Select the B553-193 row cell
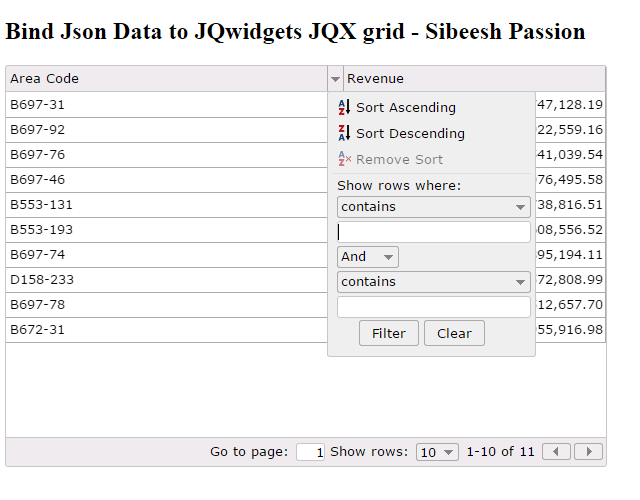 click(167, 230)
